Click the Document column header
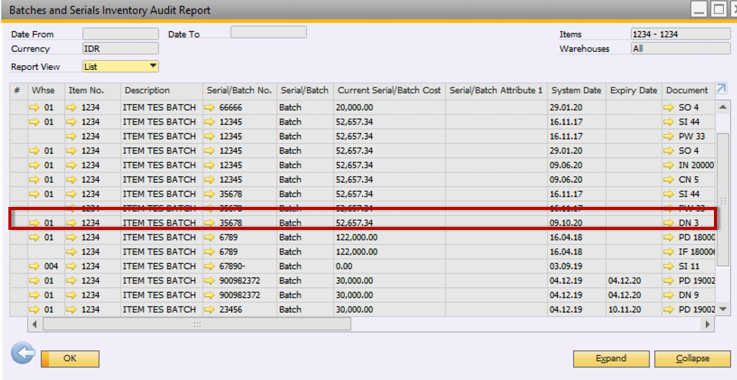This screenshot has width=737, height=380. tap(689, 90)
